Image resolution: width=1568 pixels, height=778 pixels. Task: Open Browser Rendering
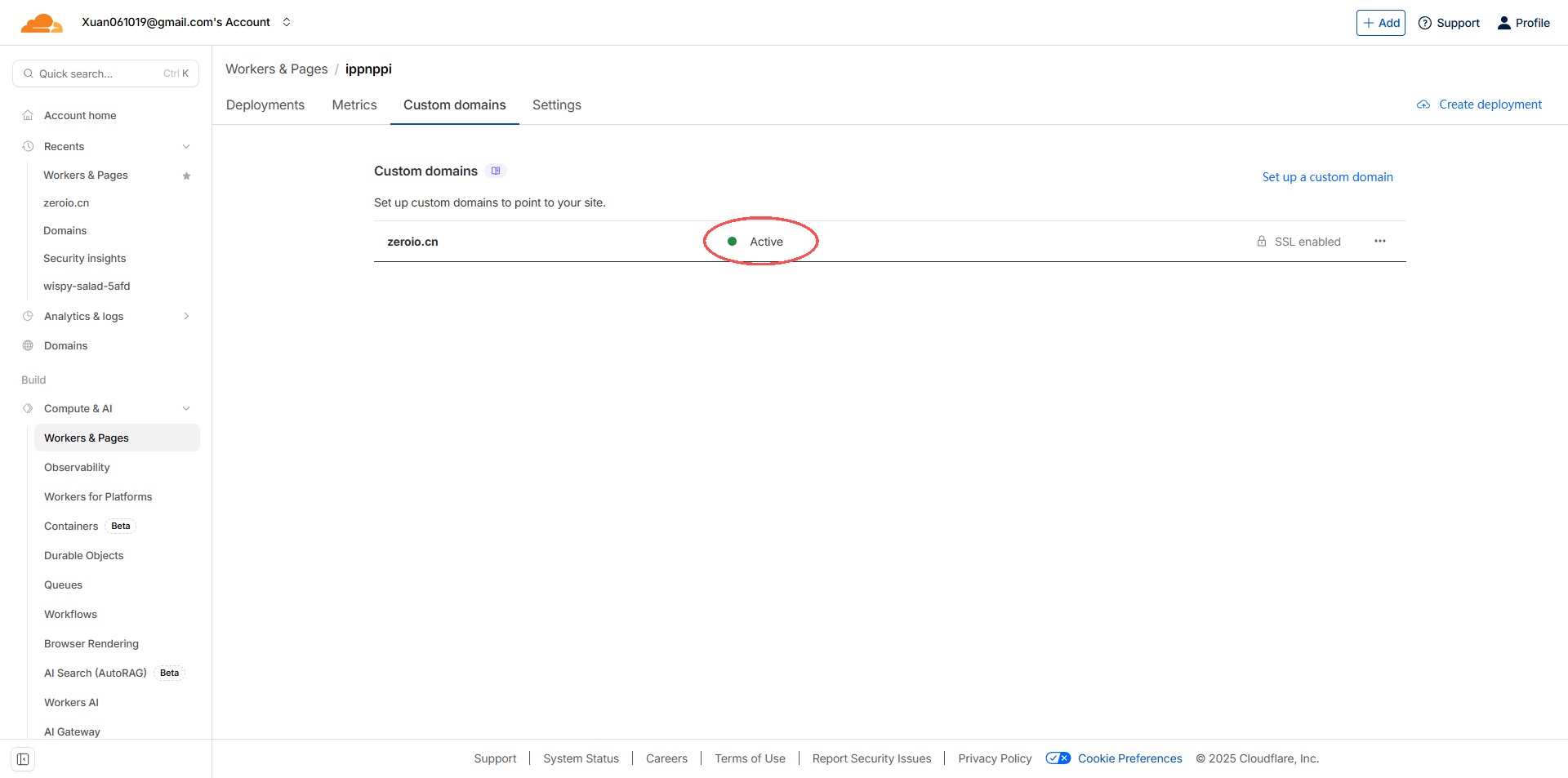click(x=91, y=643)
